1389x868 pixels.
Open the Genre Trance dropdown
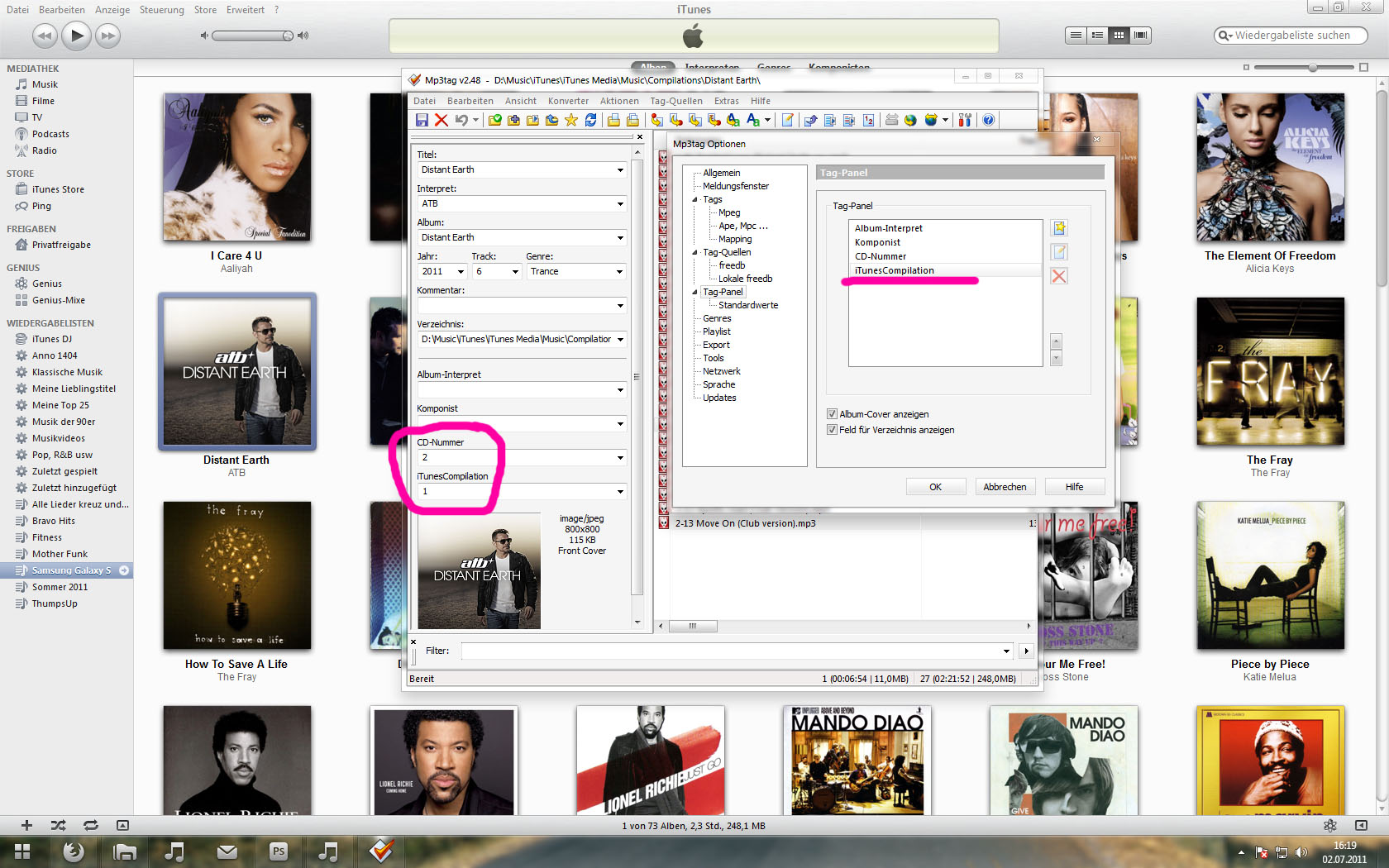[x=620, y=271]
